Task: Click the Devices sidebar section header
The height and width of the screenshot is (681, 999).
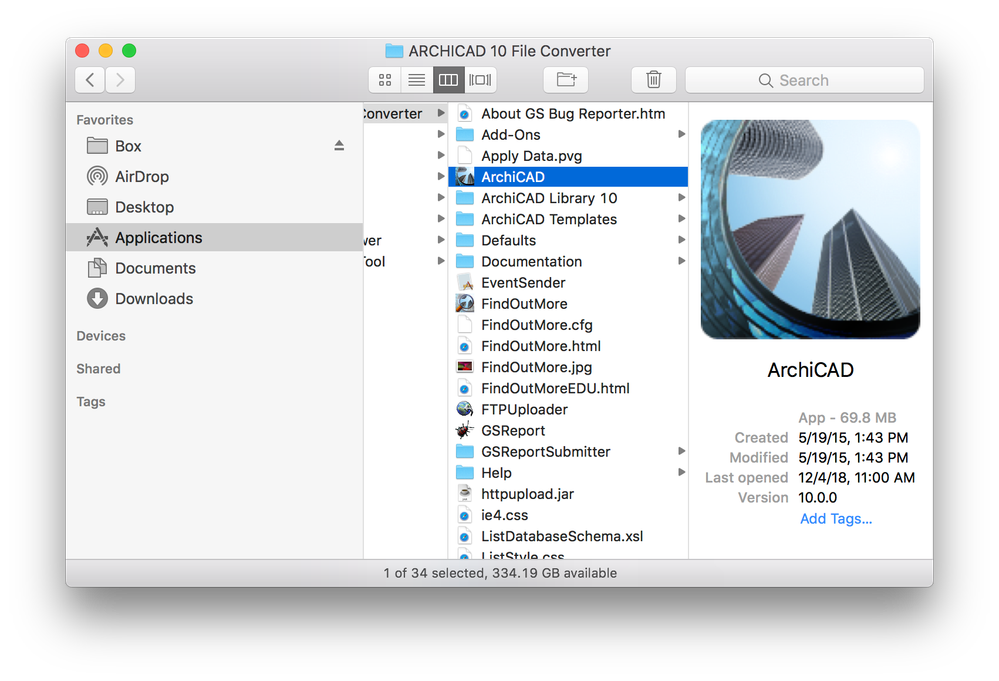Action: (x=101, y=336)
